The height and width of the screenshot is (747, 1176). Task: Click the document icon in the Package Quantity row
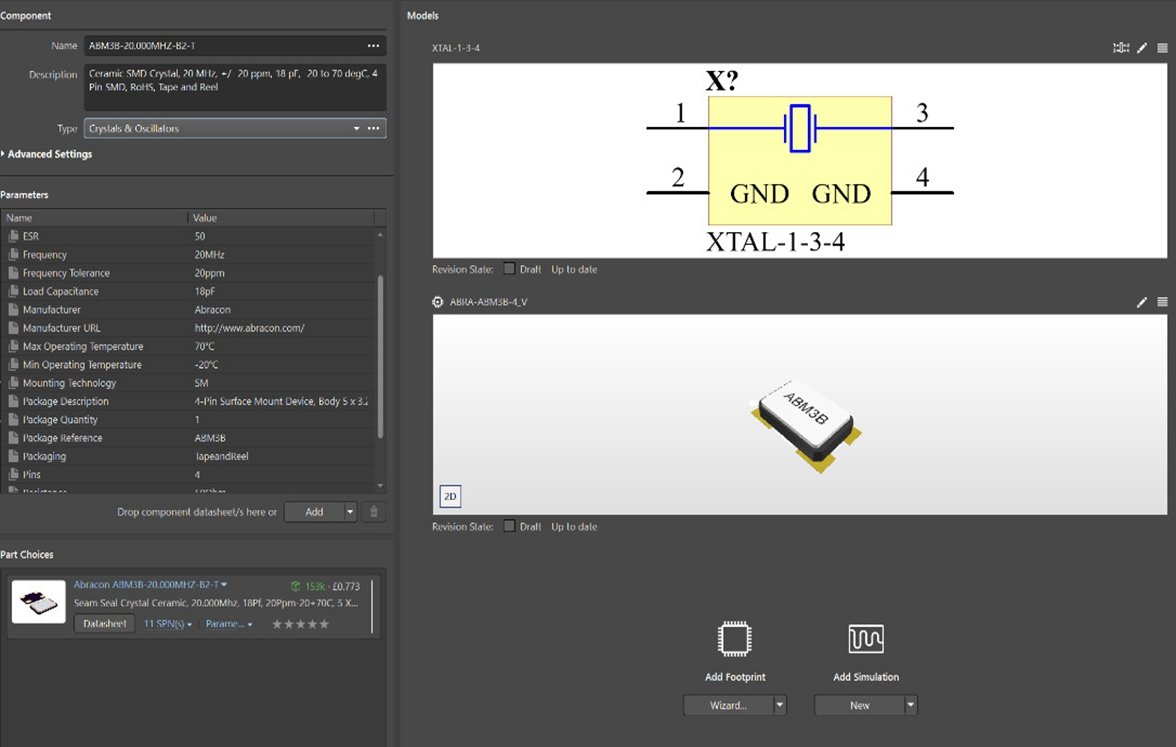coord(13,420)
